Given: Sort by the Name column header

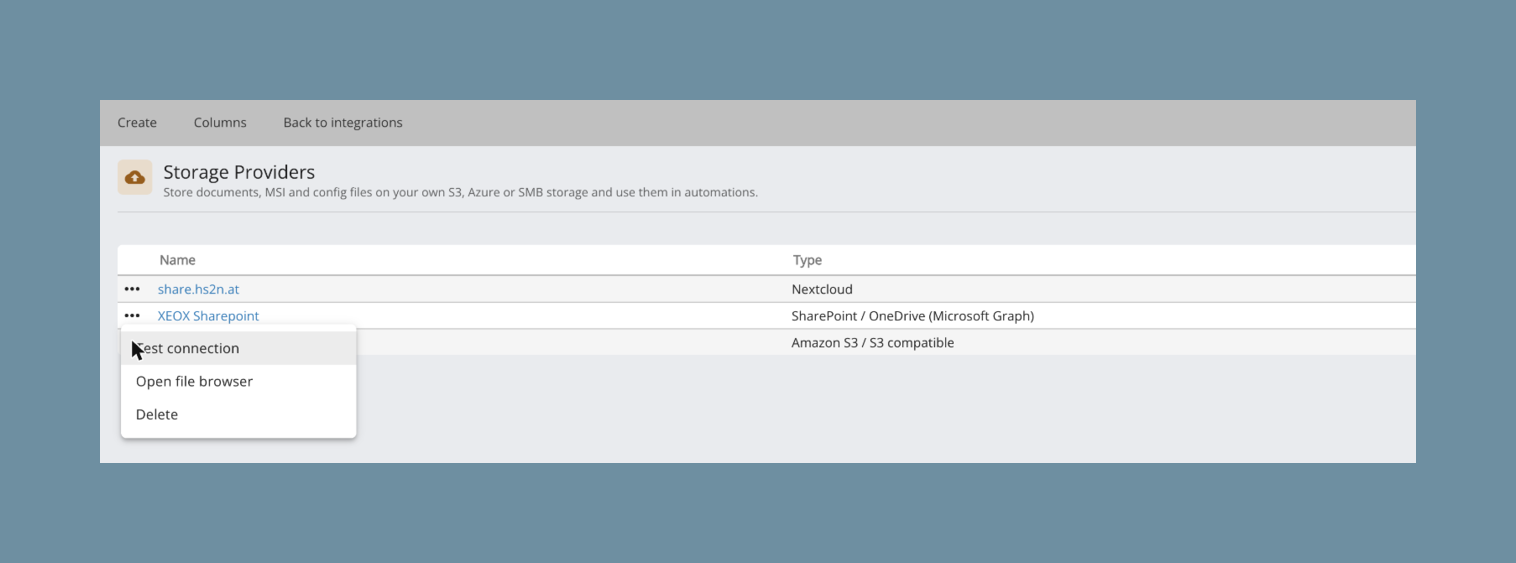Looking at the screenshot, I should tap(178, 260).
